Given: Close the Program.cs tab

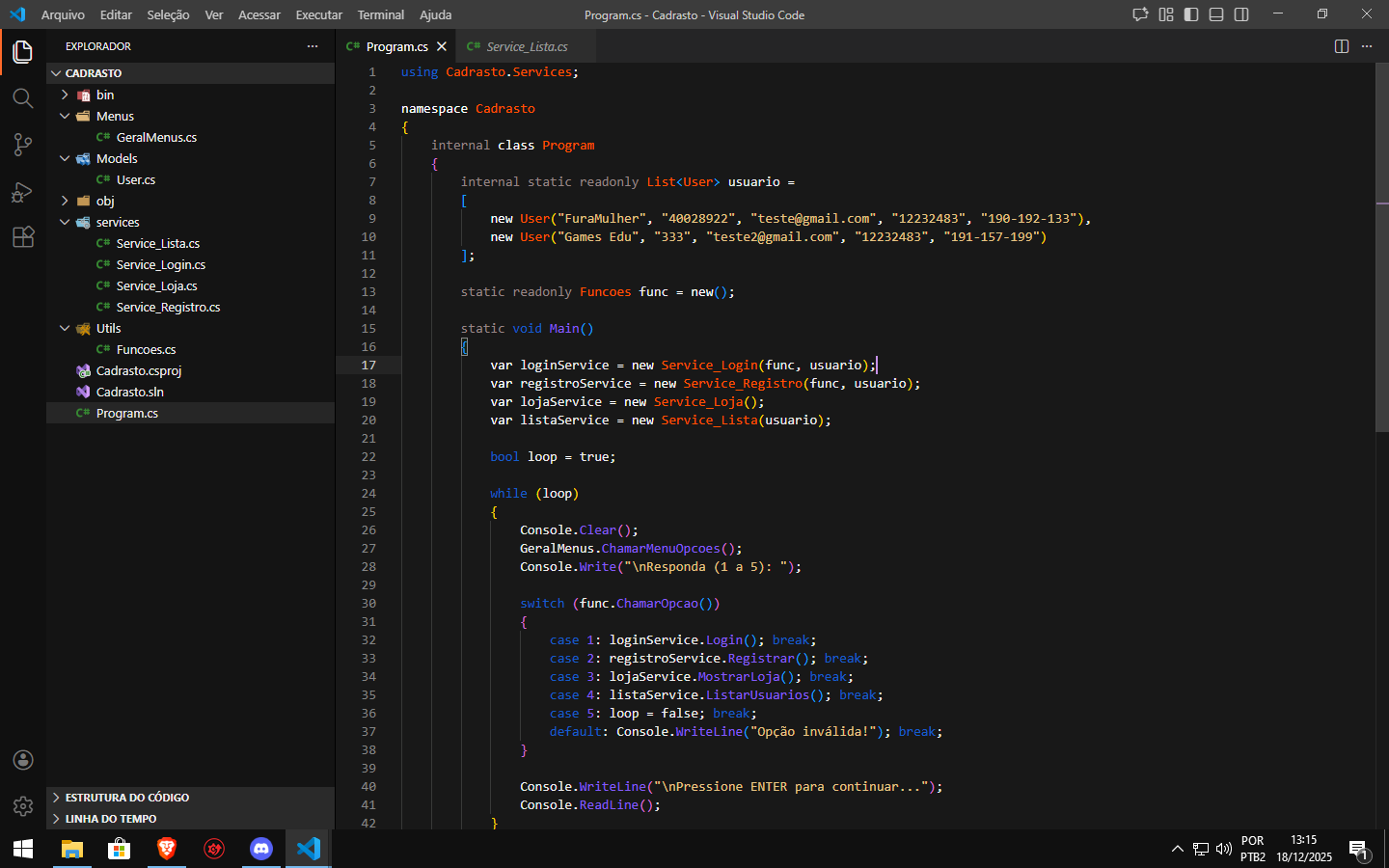Looking at the screenshot, I should click(442, 46).
